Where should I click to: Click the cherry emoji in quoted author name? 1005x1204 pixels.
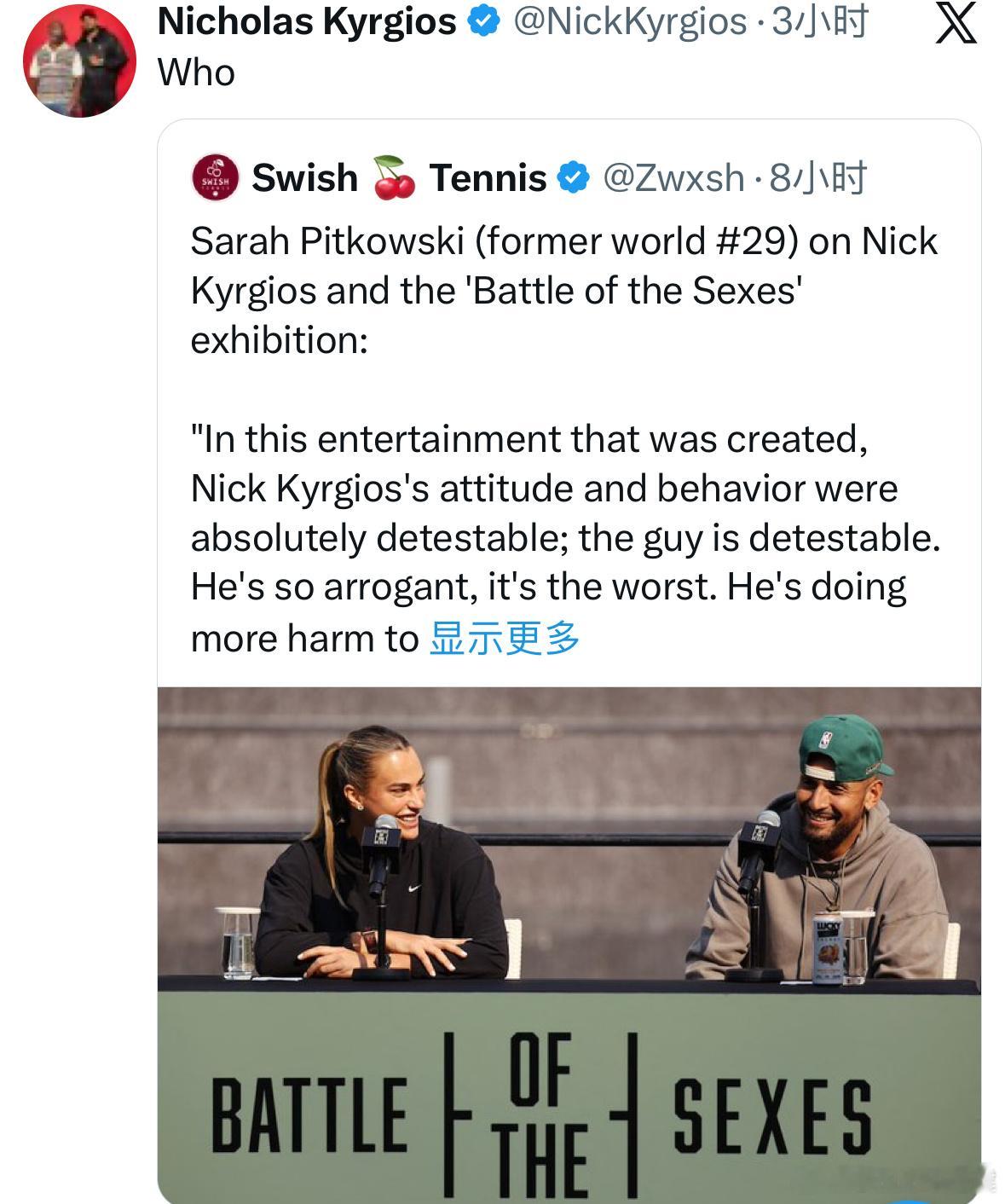click(393, 177)
